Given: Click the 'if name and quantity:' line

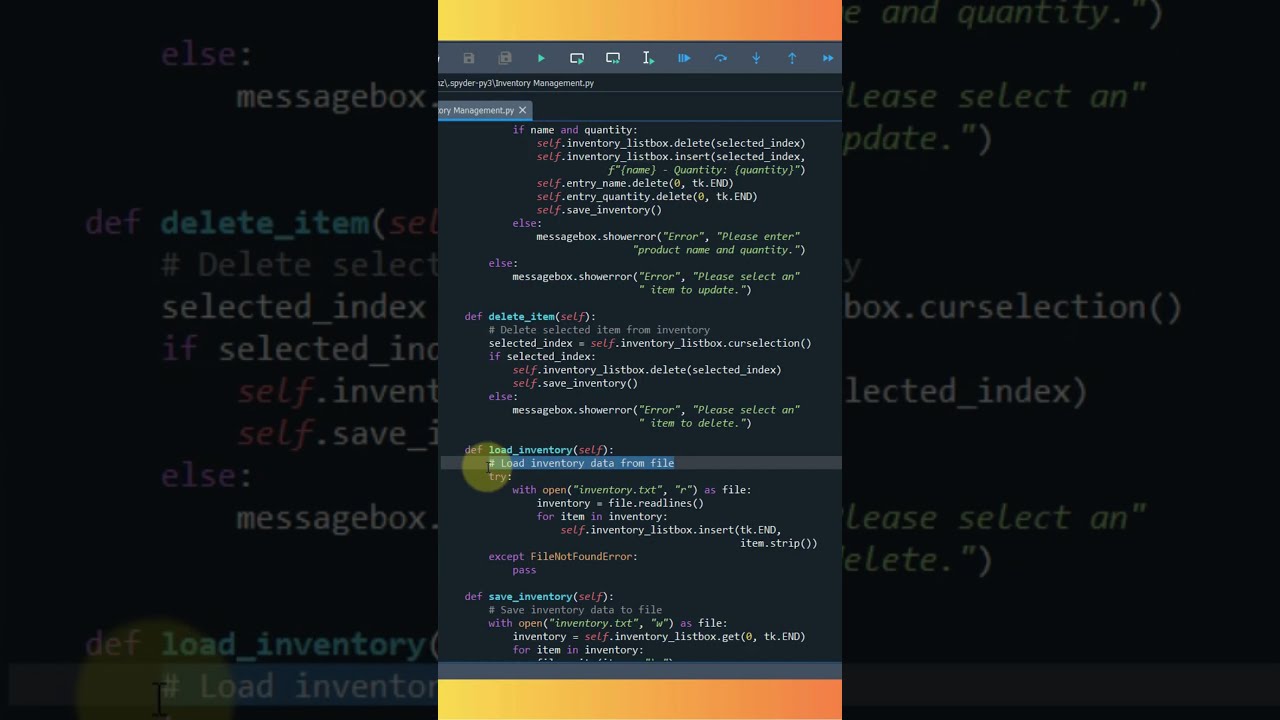Looking at the screenshot, I should pyautogui.click(x=575, y=130).
